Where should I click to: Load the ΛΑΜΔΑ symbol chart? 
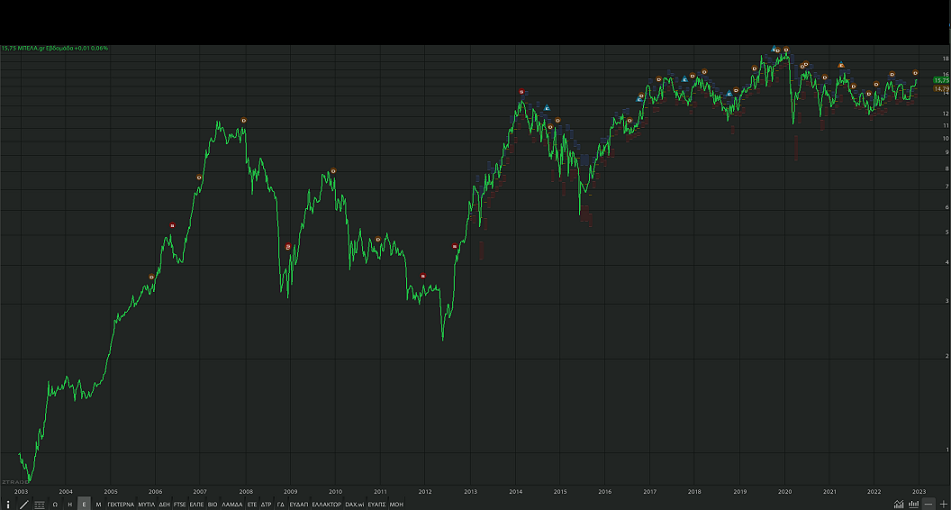(x=232, y=505)
